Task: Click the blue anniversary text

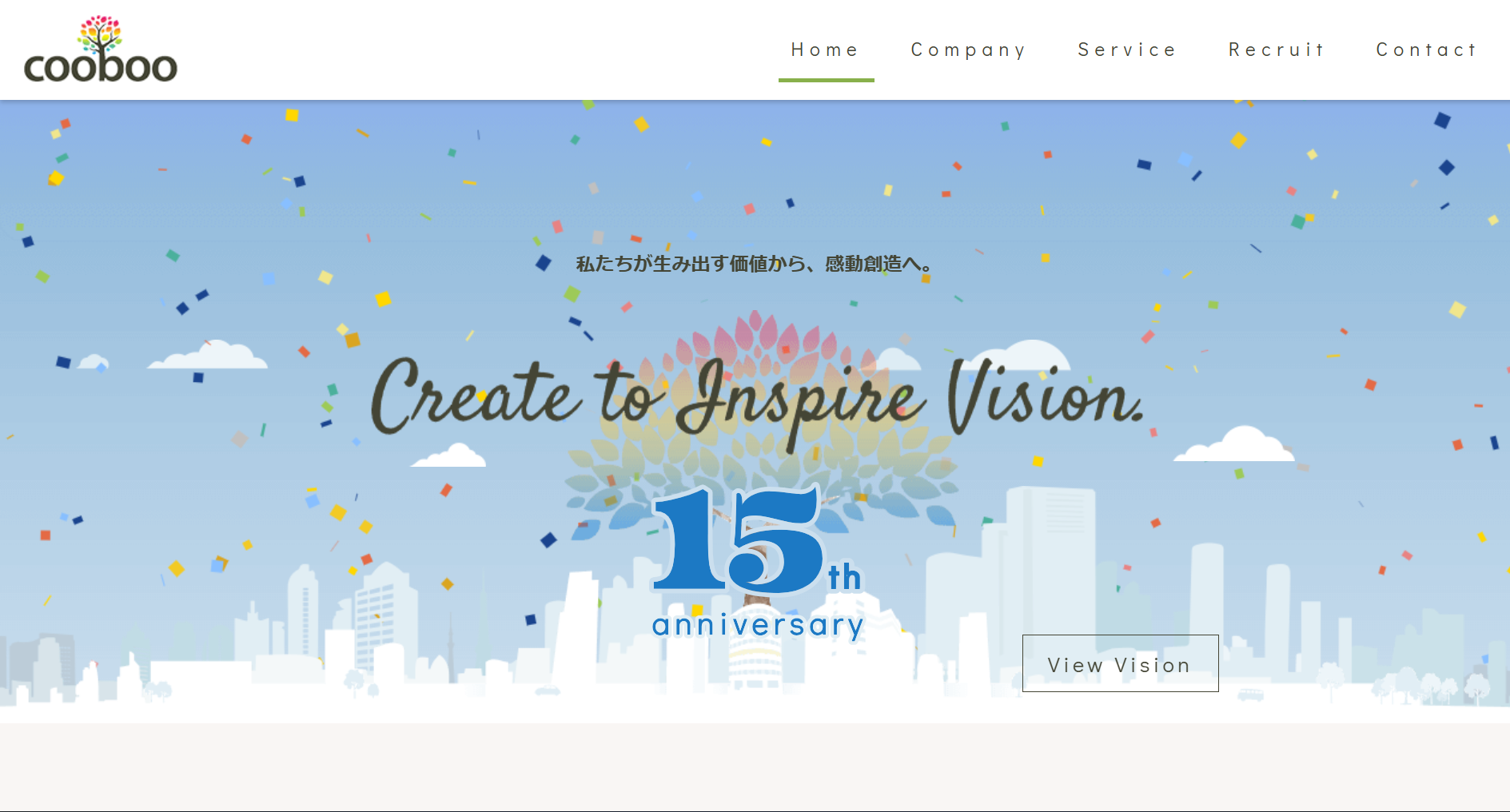Action: coord(758,625)
